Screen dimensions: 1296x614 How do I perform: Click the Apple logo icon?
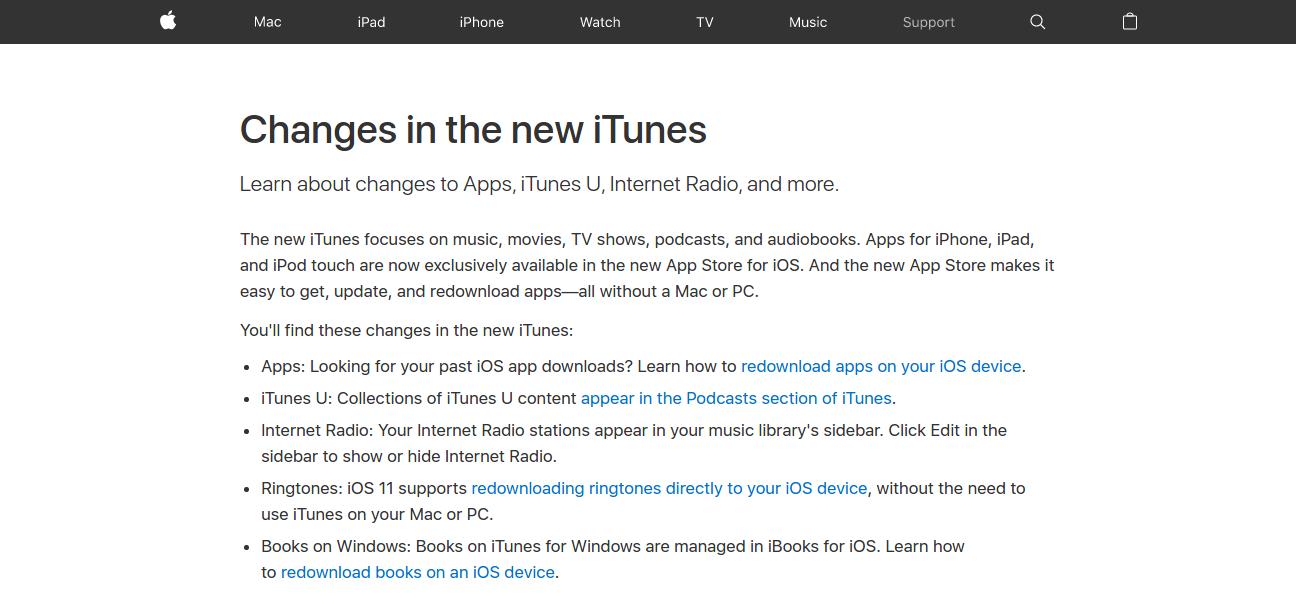pos(168,21)
